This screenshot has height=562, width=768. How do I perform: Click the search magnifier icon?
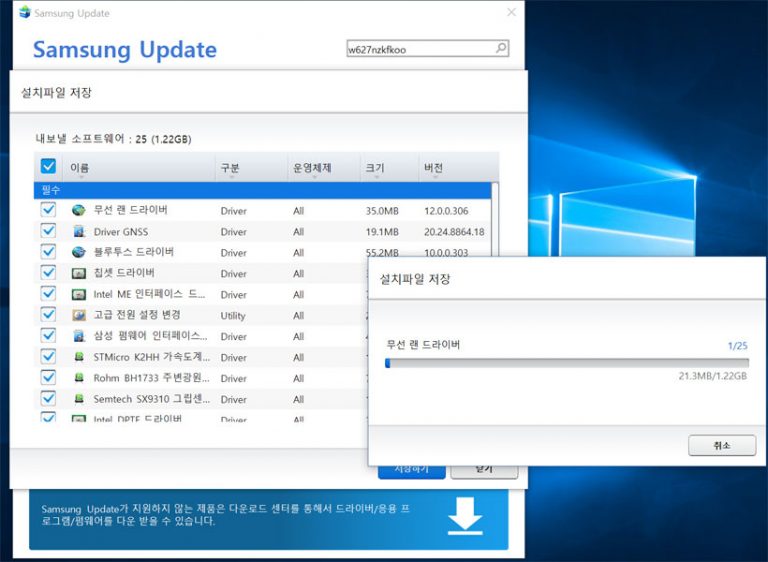[501, 48]
